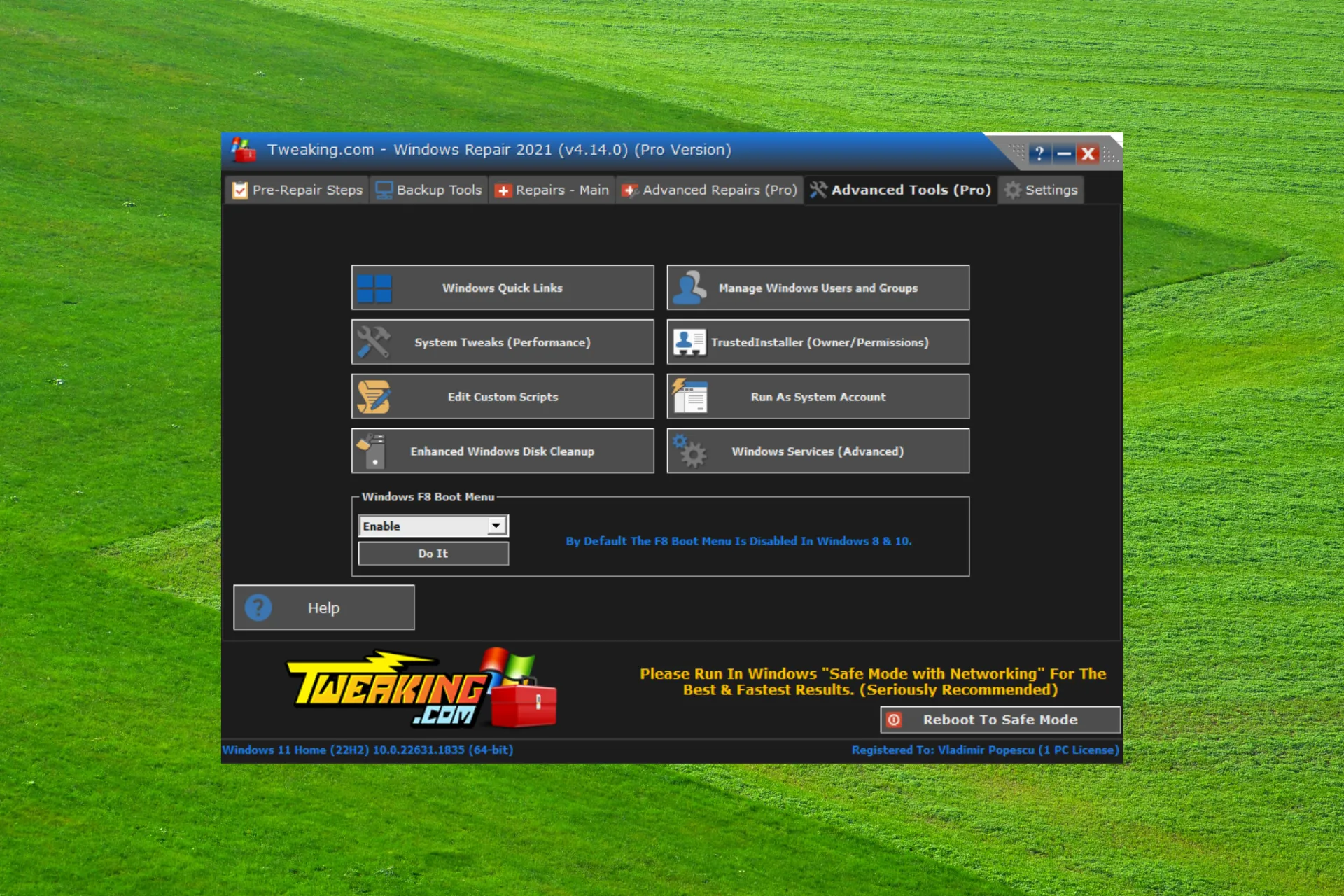Open Run As System Account
The height and width of the screenshot is (896, 1344).
pos(818,397)
